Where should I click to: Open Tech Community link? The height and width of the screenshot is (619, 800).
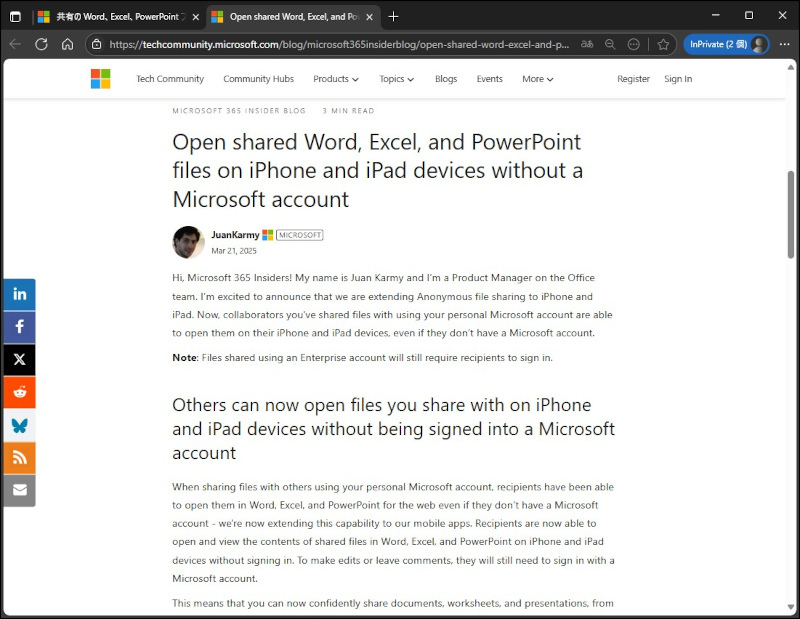[170, 79]
